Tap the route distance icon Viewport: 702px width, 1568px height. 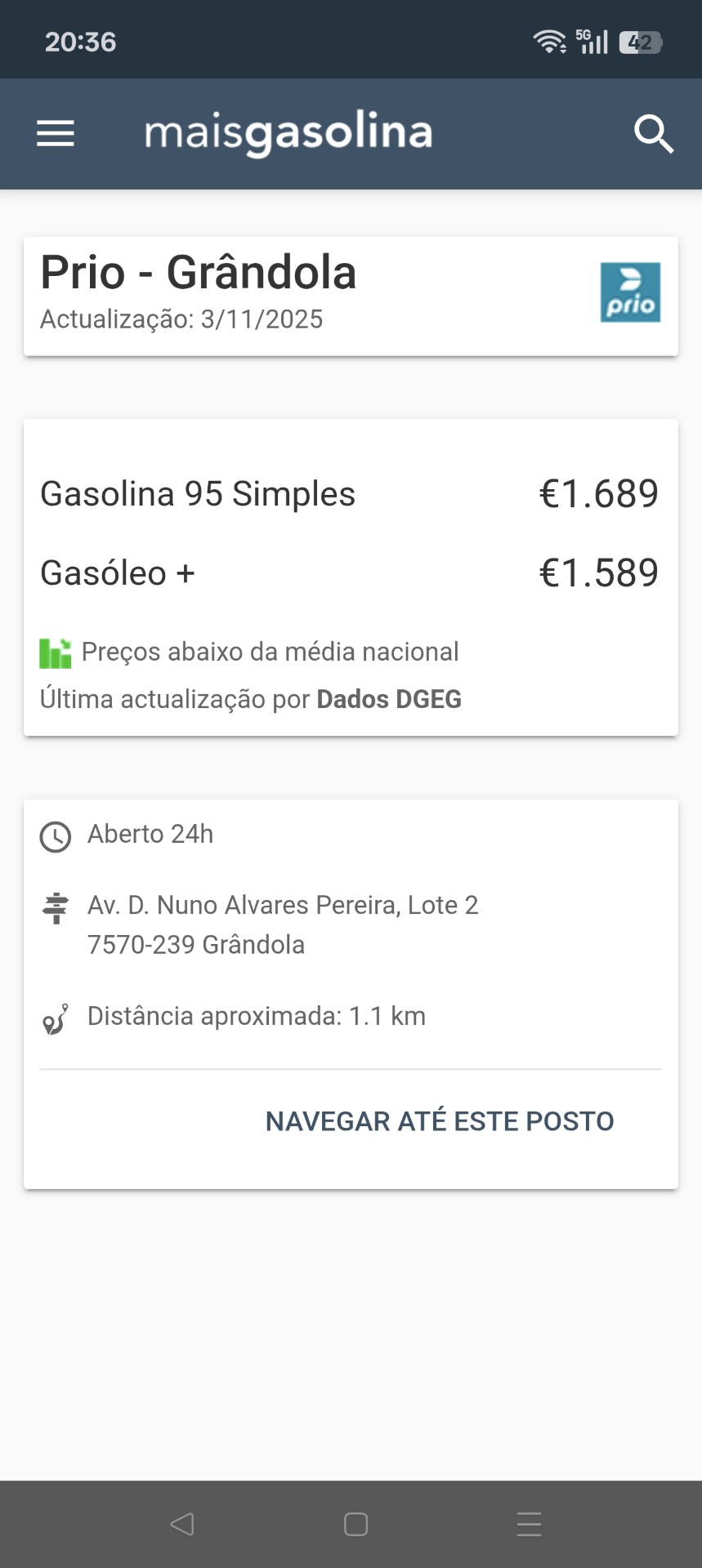(x=56, y=1019)
